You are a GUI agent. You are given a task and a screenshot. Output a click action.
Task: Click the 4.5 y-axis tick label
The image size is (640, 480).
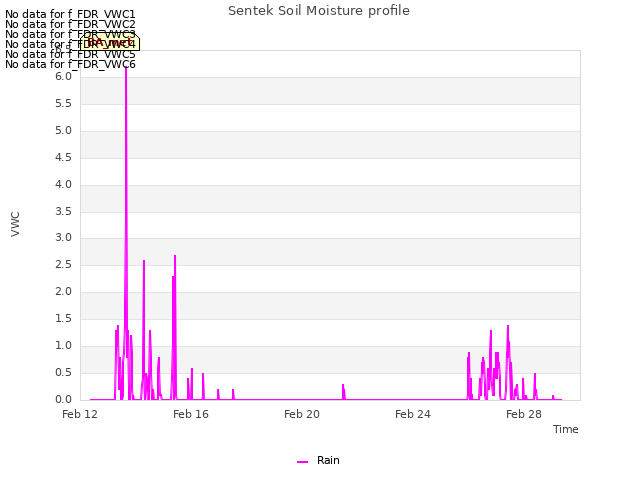coord(63,158)
